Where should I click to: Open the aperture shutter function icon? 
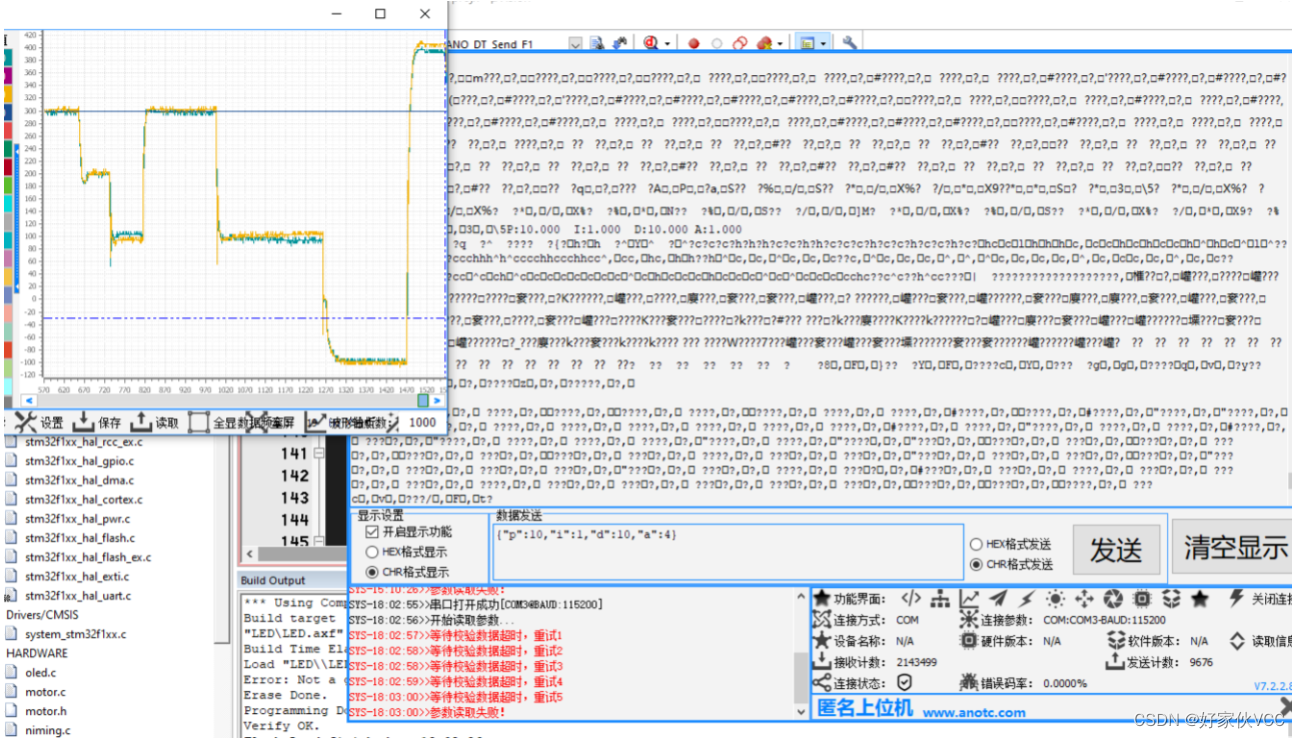[x=1113, y=598]
